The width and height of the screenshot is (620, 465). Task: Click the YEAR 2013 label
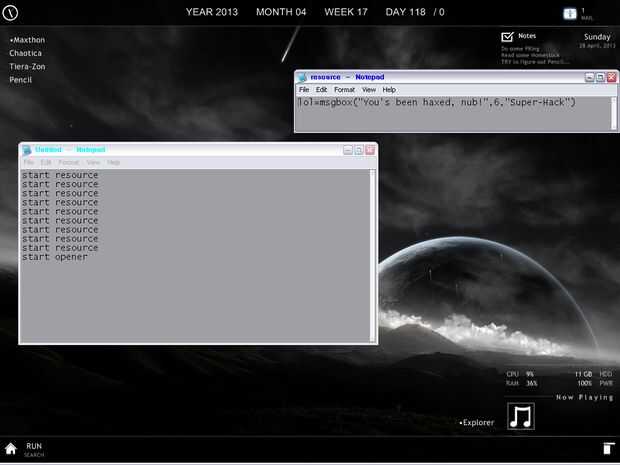tap(212, 12)
